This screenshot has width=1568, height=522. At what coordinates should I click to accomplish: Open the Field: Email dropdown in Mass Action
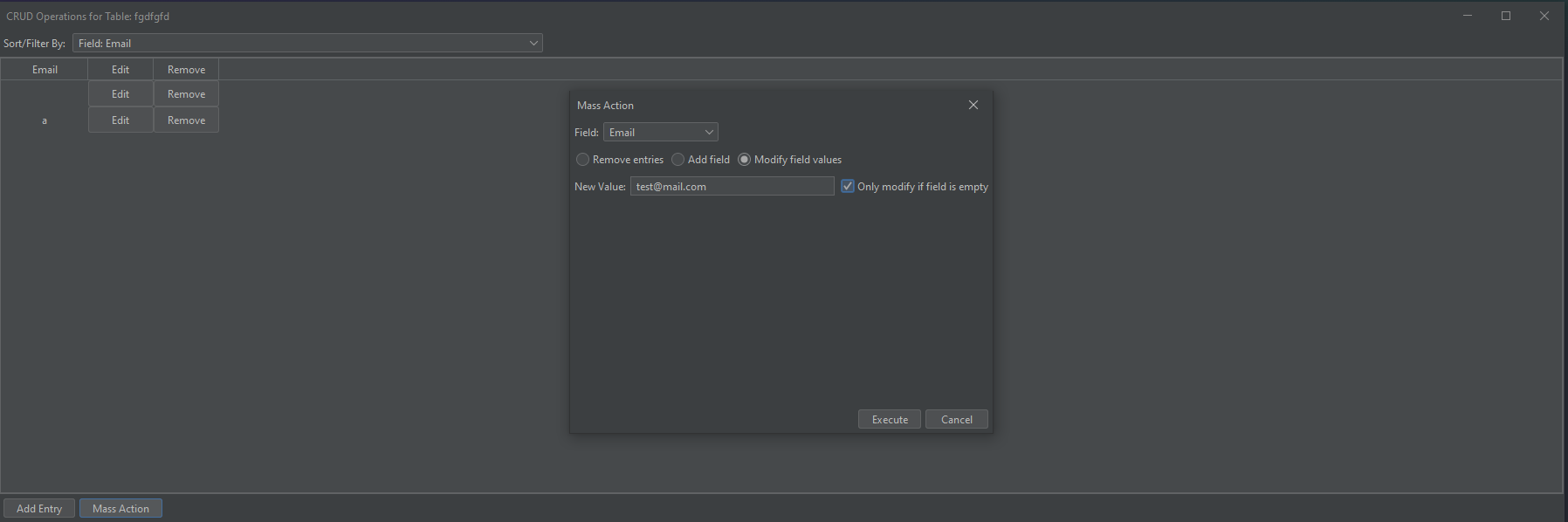coord(661,132)
